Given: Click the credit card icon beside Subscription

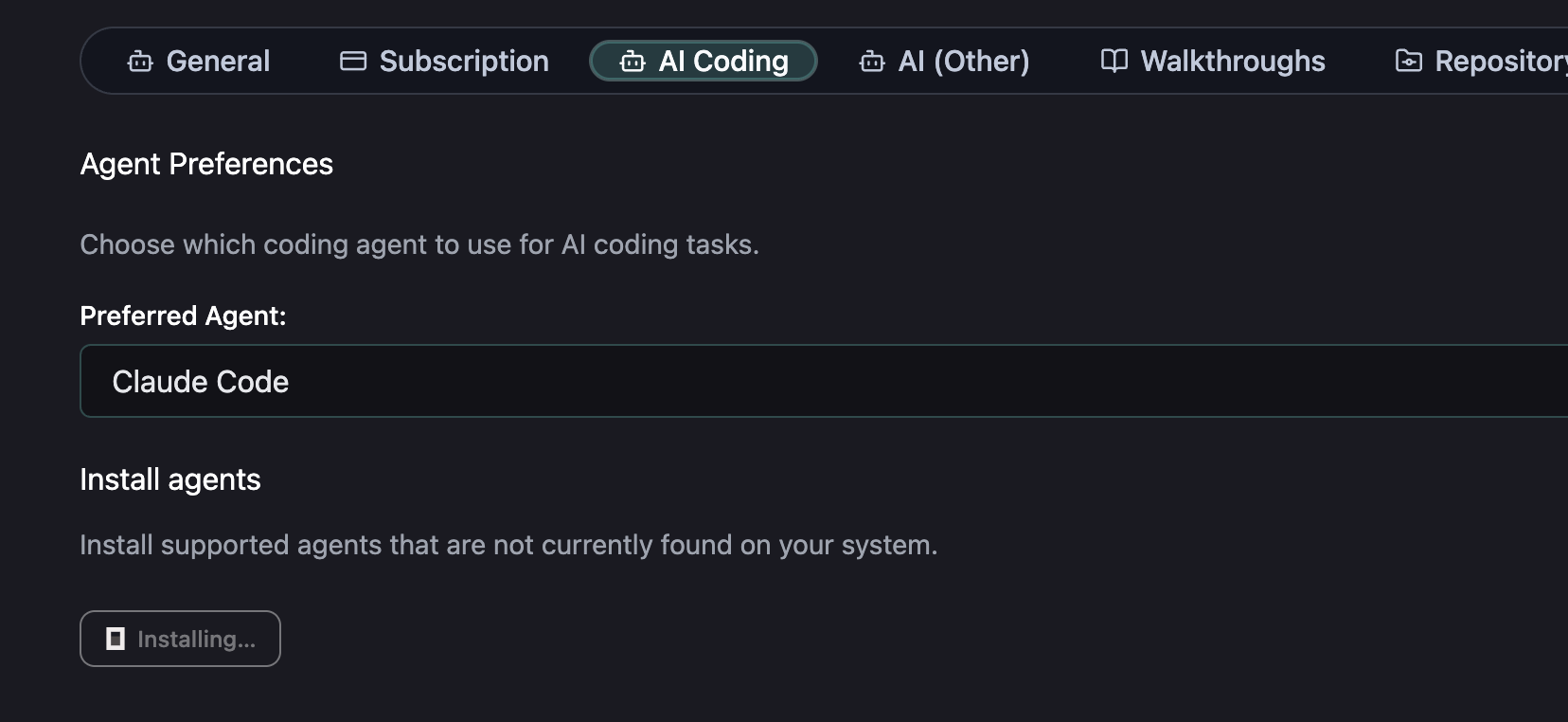Looking at the screenshot, I should coord(351,60).
